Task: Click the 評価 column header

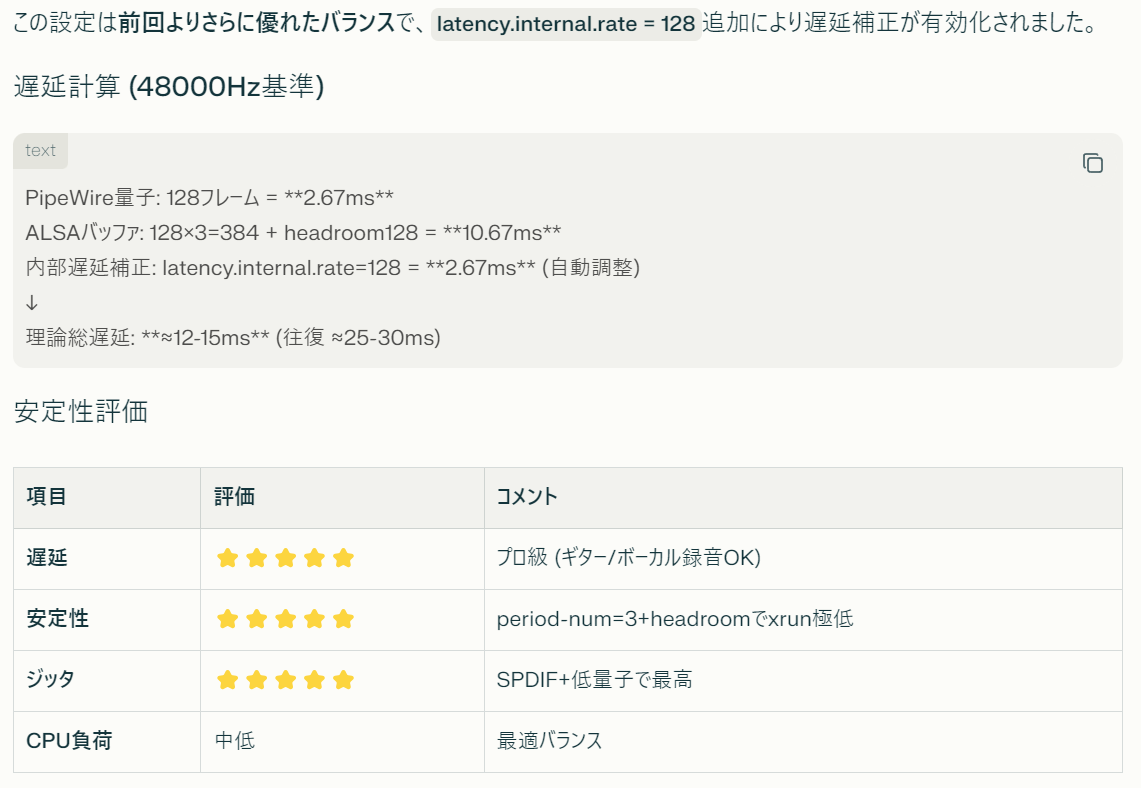Action: coord(235,497)
